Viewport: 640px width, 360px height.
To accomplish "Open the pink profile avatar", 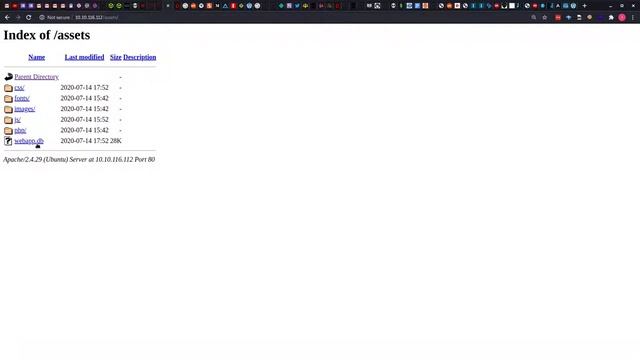I will [622, 18].
